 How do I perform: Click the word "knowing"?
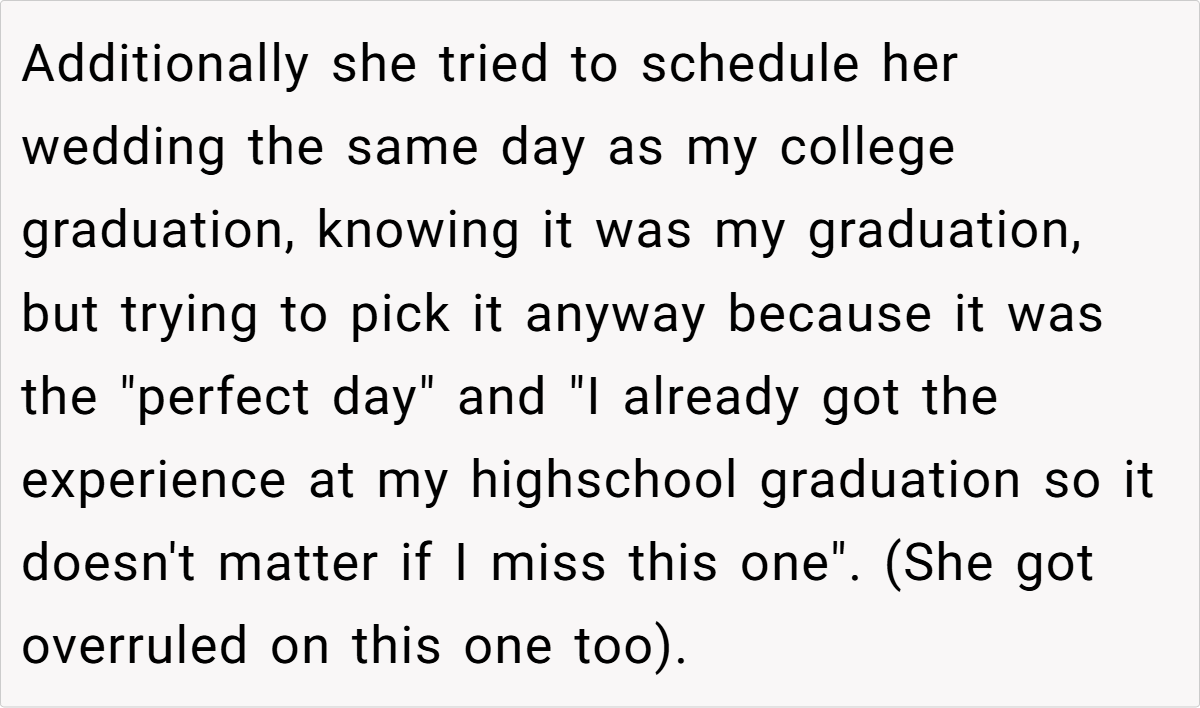[x=418, y=232]
